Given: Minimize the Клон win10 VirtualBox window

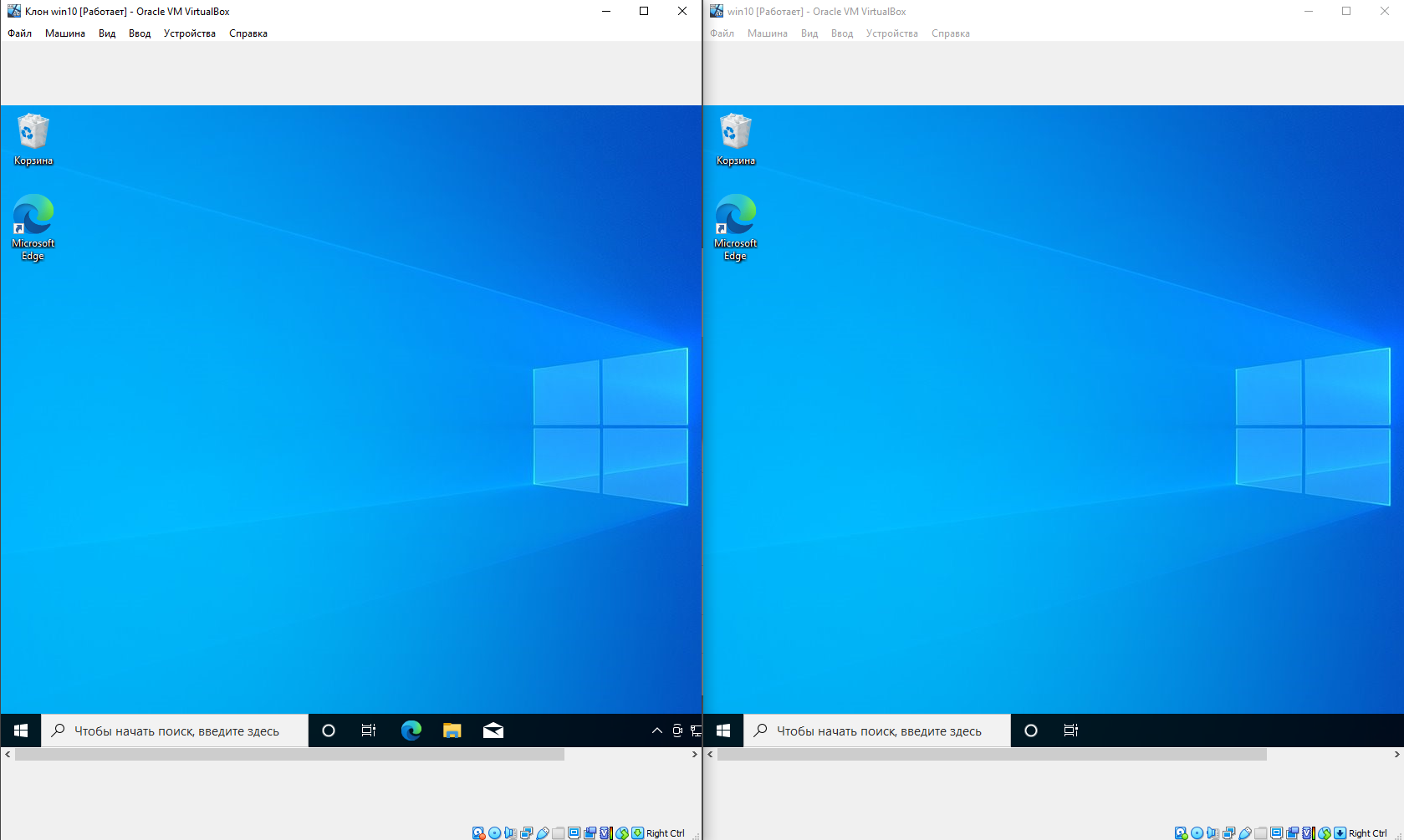Looking at the screenshot, I should point(606,11).
